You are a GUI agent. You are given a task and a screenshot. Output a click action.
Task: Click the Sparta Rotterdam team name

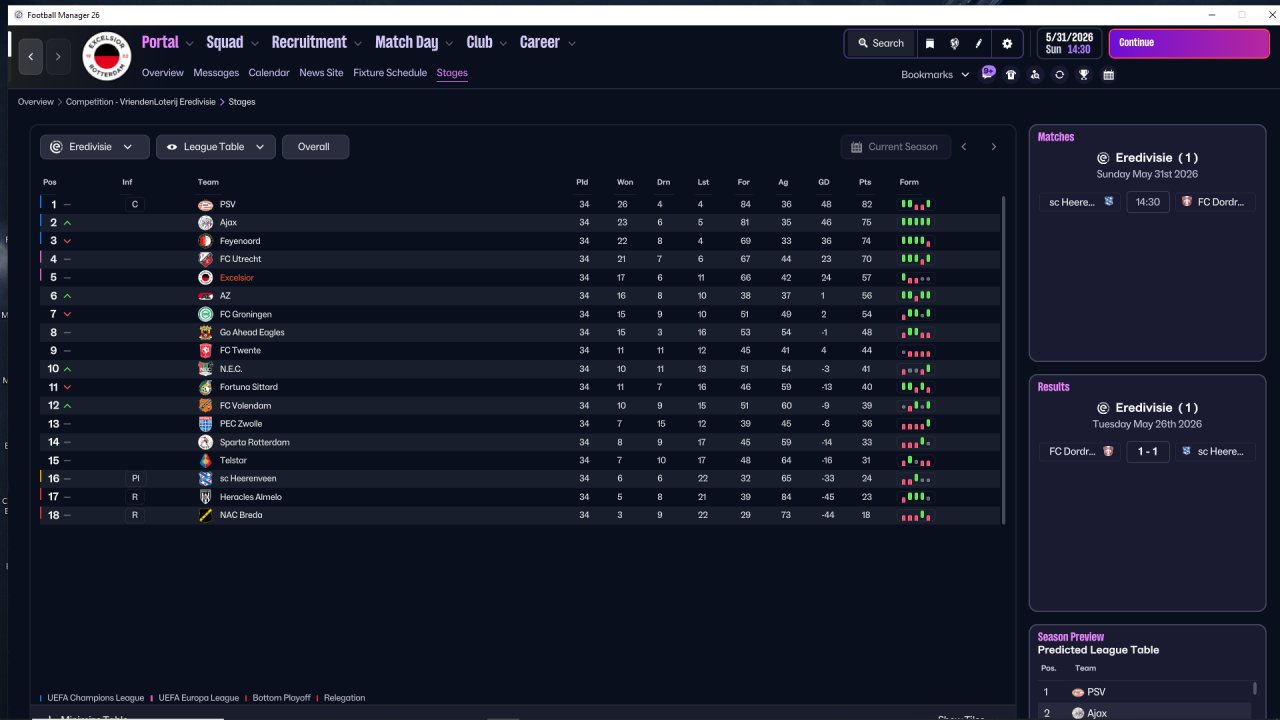click(x=255, y=442)
